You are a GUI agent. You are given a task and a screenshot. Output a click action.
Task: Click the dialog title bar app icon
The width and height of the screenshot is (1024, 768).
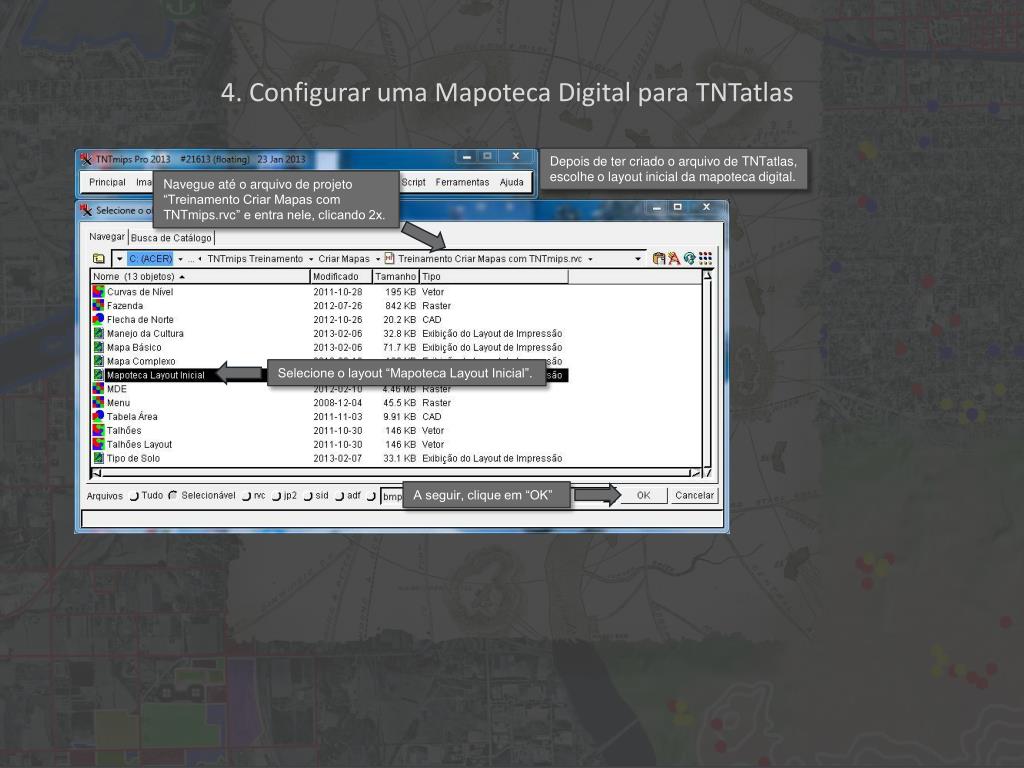coord(86,210)
